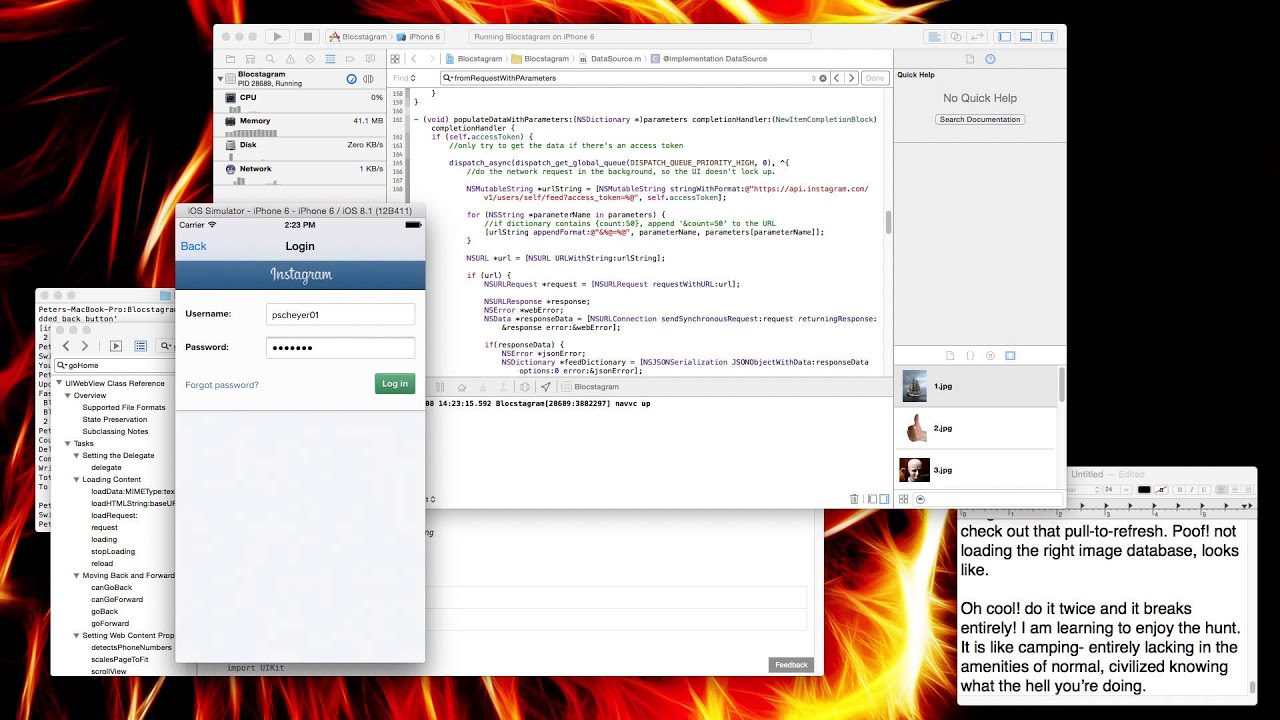Switch media library to icon grid view
1280x720 pixels.
[x=904, y=499]
